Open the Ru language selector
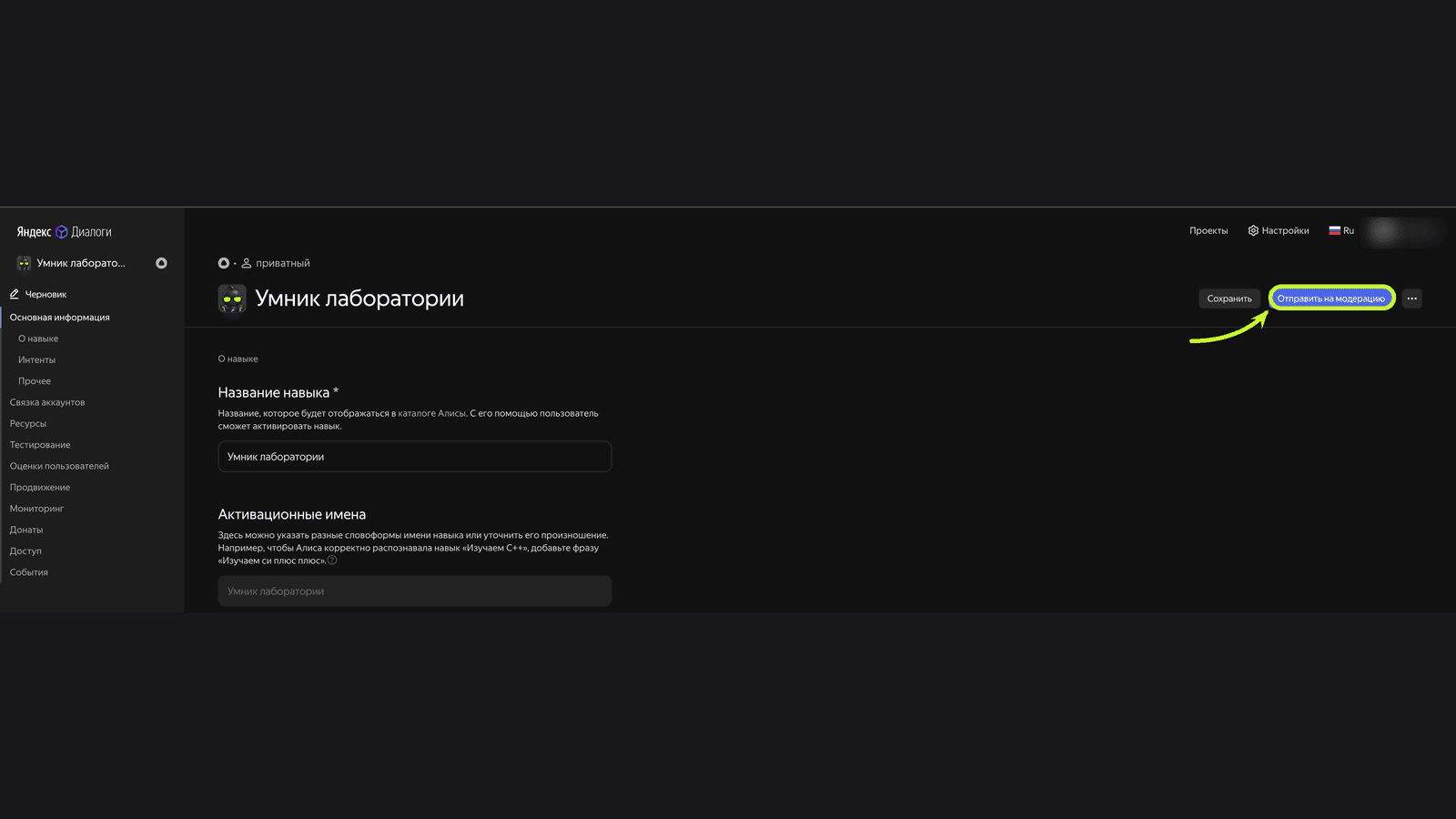 tap(1341, 230)
